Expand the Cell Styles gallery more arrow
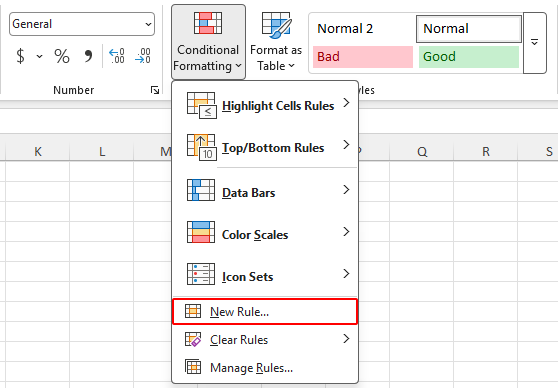Image resolution: width=558 pixels, height=388 pixels. click(x=535, y=43)
